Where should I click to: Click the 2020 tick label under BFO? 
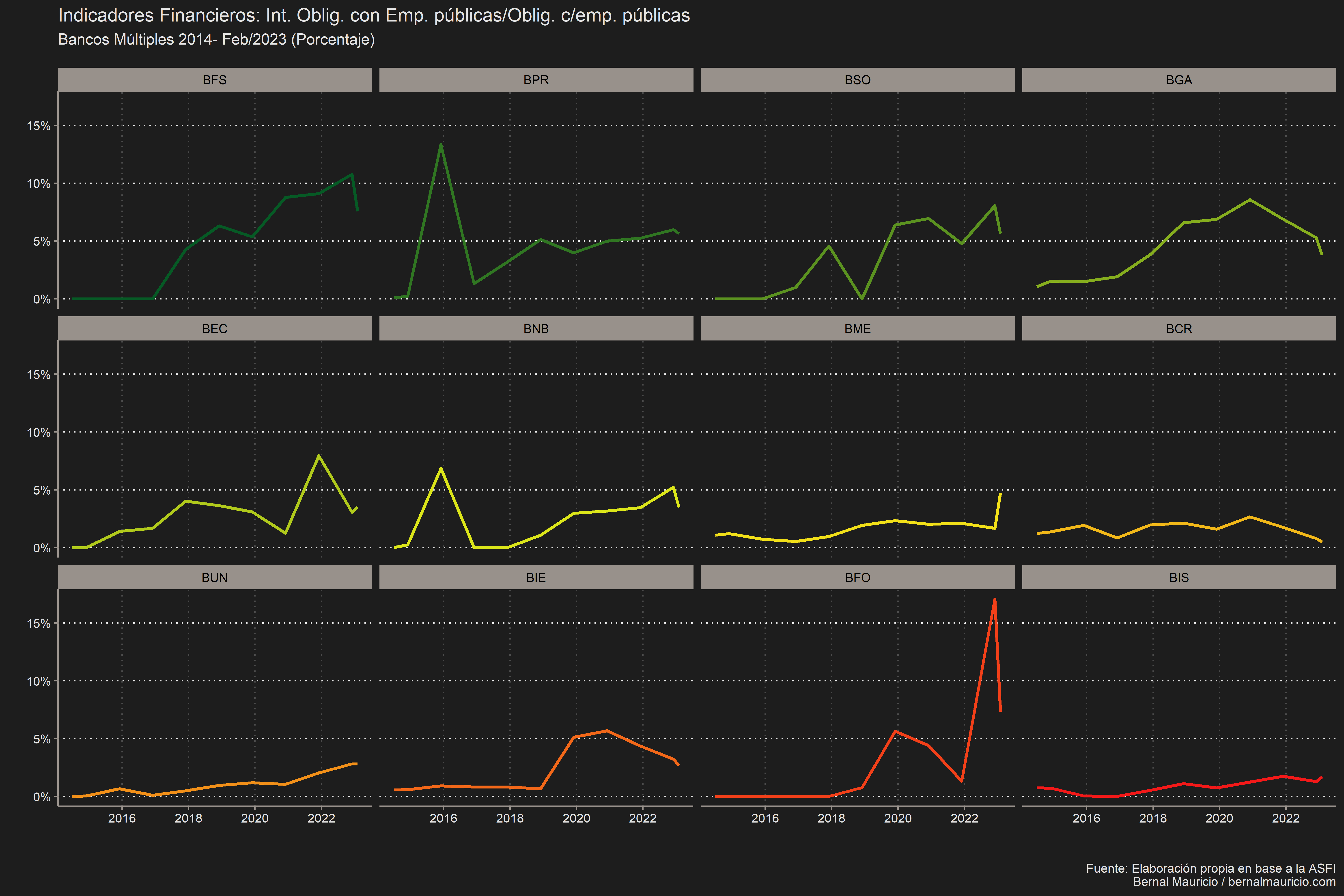coord(898,818)
